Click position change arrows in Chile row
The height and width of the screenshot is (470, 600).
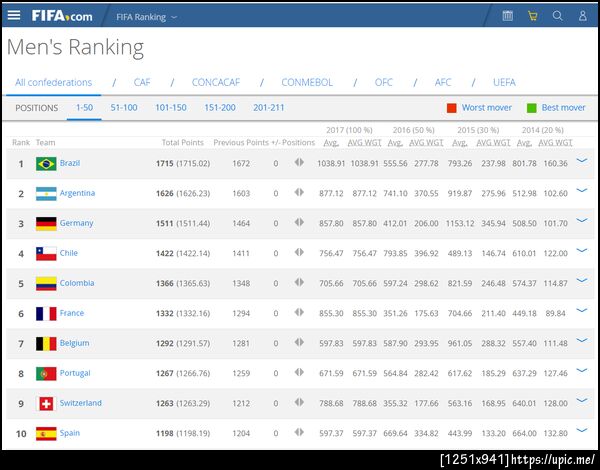(299, 252)
